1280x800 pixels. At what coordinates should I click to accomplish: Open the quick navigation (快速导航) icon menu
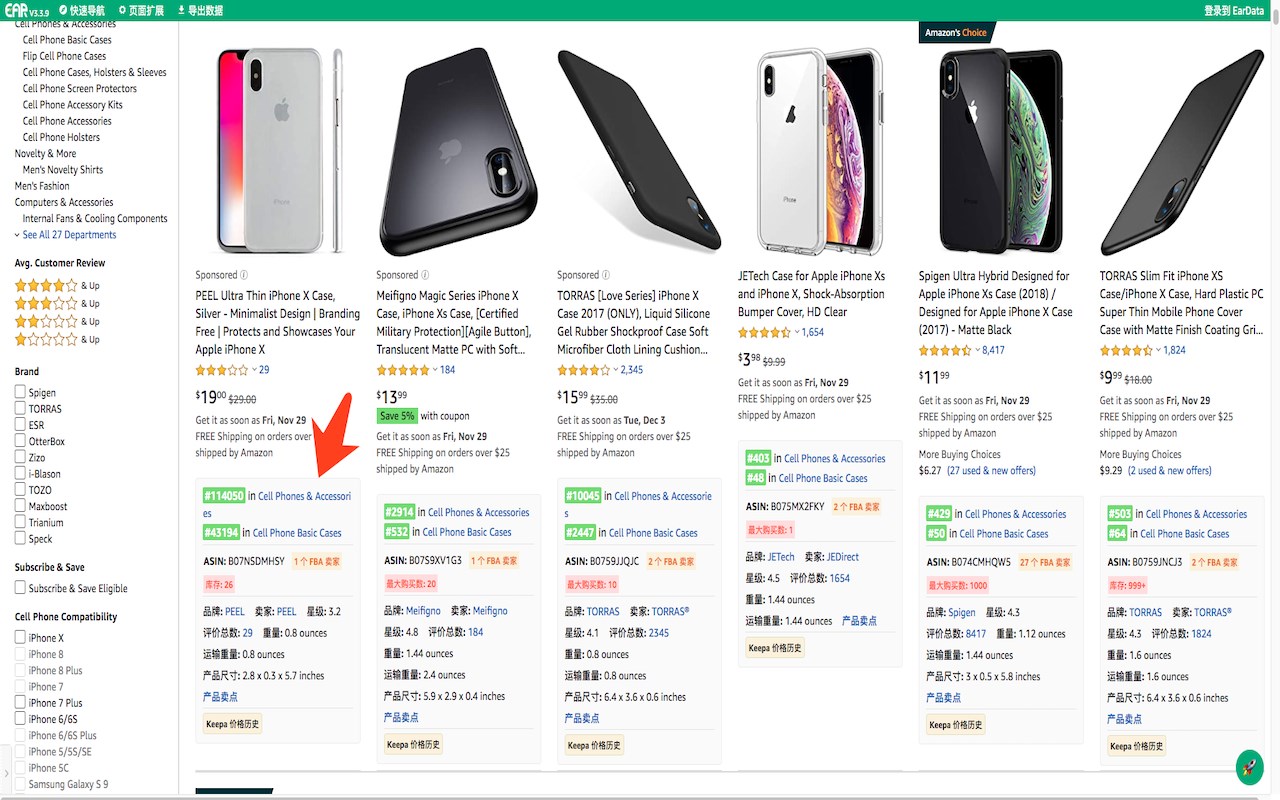pos(62,10)
